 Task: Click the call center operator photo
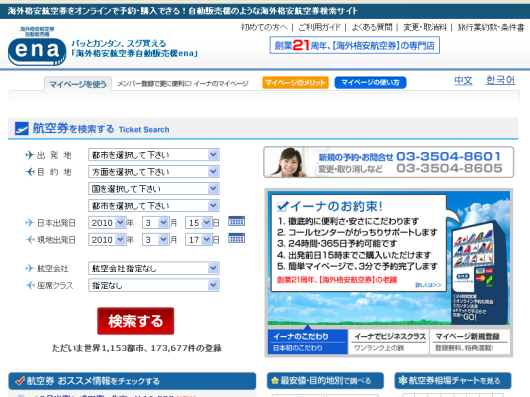point(288,162)
